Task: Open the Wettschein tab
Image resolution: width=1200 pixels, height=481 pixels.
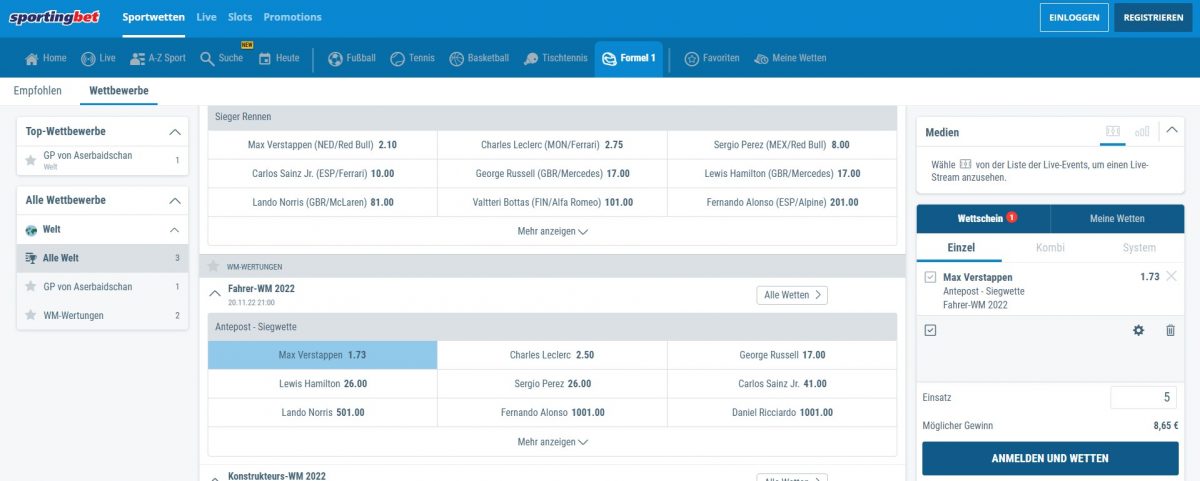Action: [x=983, y=218]
